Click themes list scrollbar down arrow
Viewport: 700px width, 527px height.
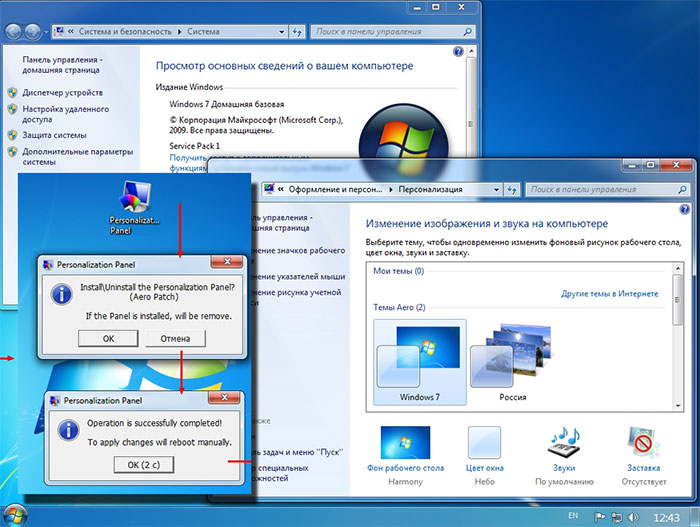678,406
